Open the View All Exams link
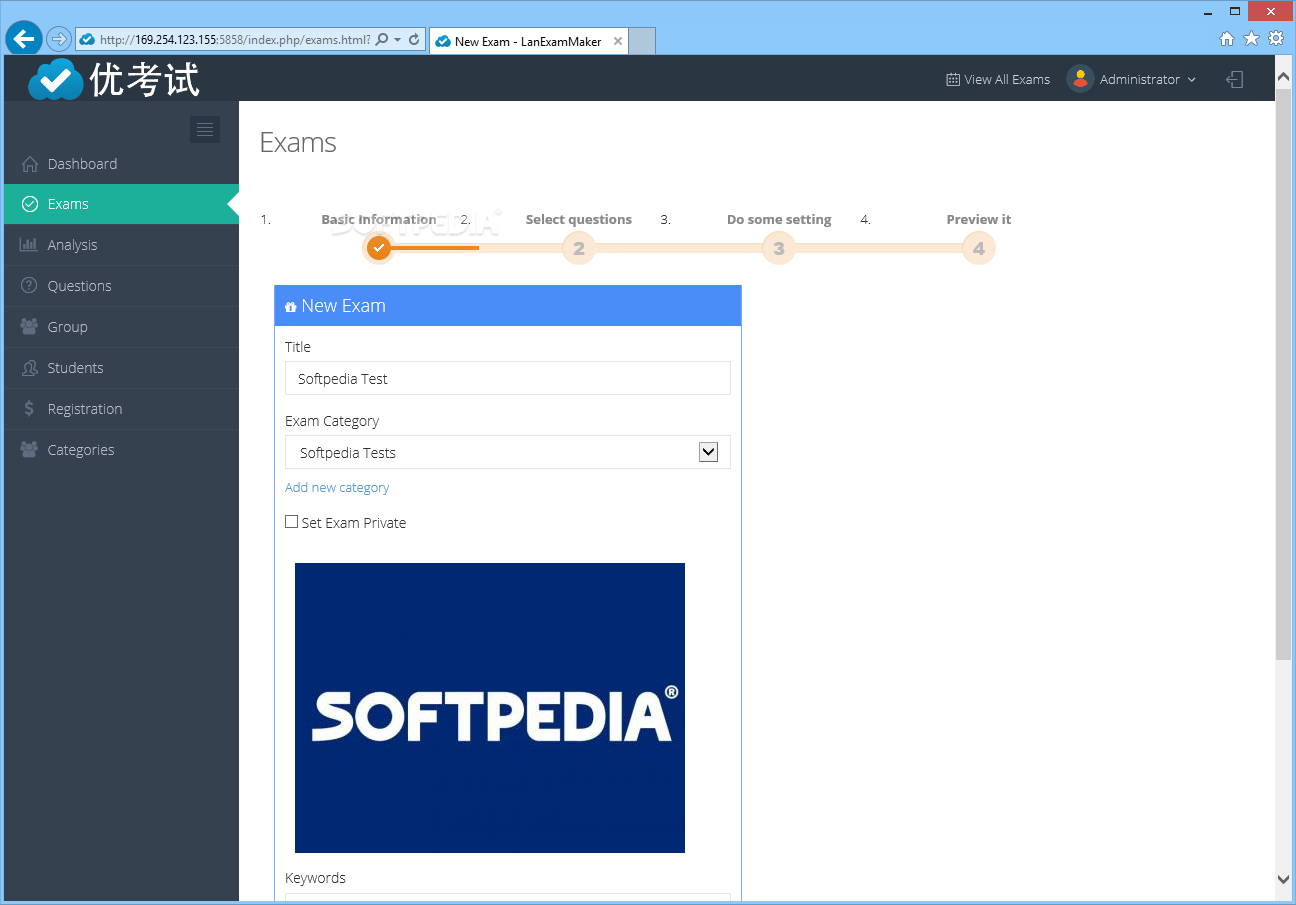 click(x=1007, y=79)
